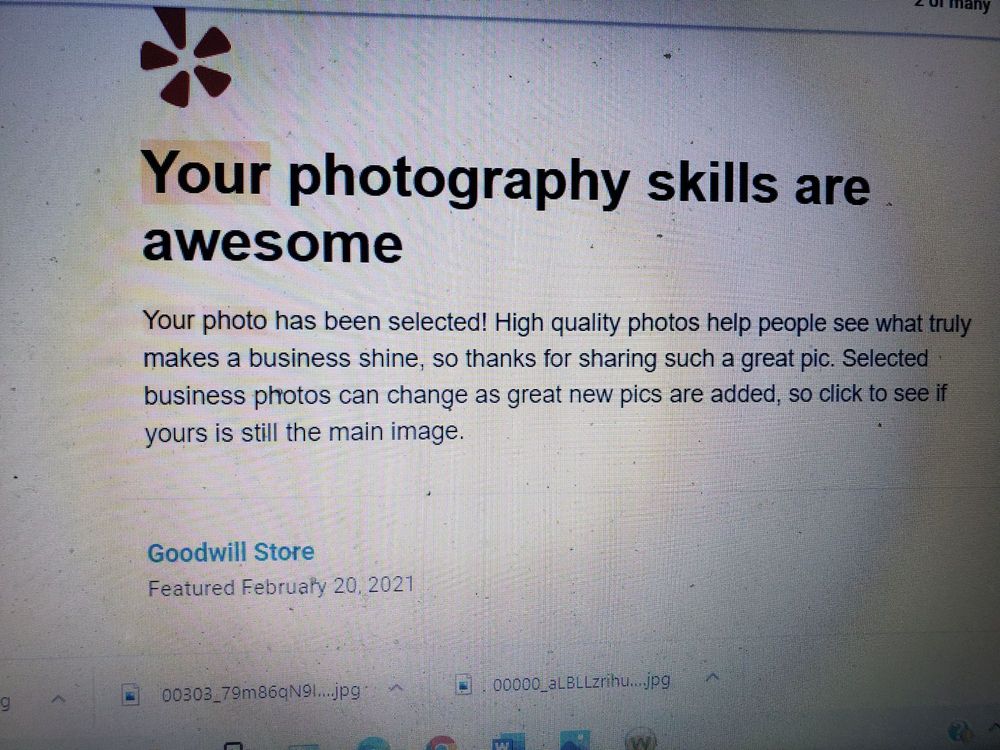Click the 'Your photo has been selected' paragraph
This screenshot has height=750, width=1000.
point(557,376)
